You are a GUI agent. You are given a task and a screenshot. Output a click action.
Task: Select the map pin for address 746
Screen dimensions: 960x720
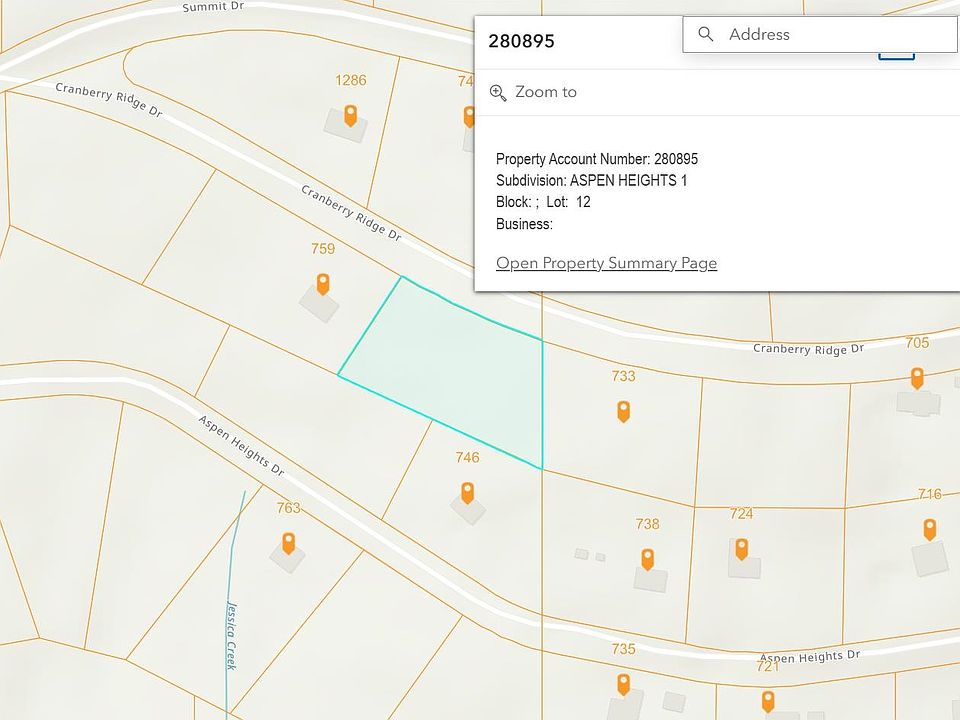pos(467,493)
